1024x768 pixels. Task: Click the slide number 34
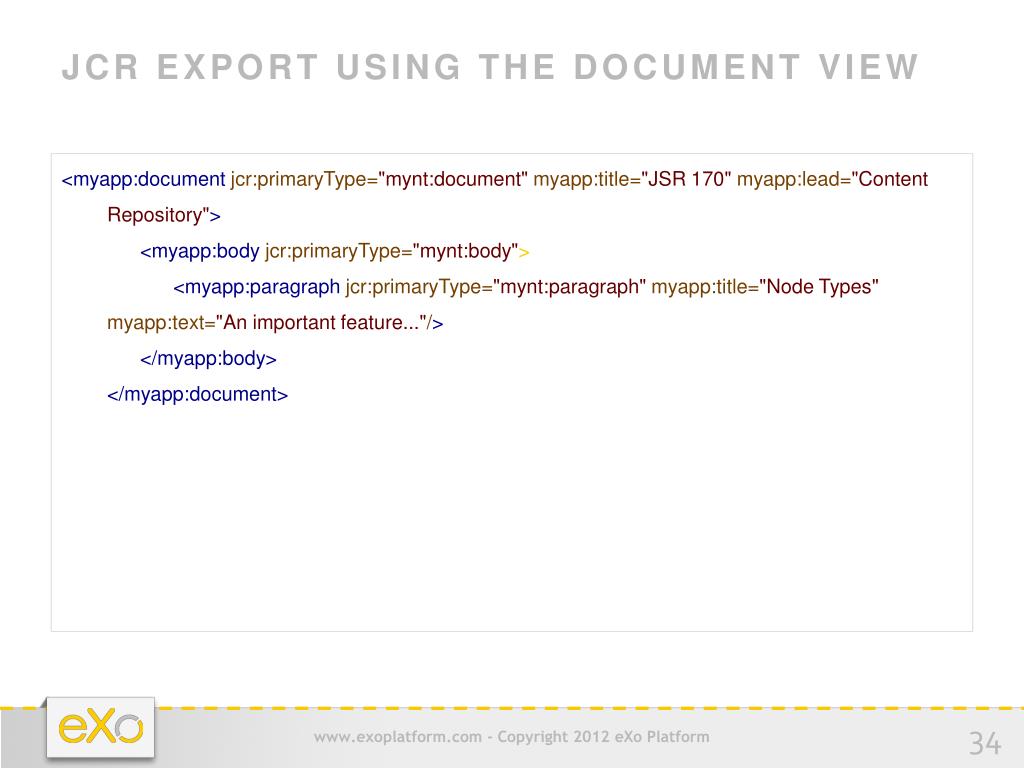click(984, 743)
